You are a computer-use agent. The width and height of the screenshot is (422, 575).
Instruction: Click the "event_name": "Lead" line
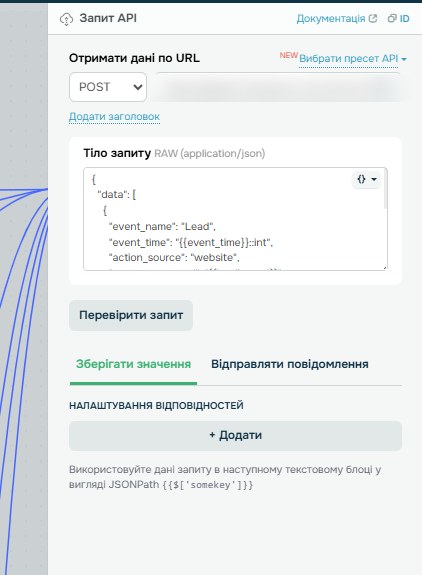pyautogui.click(x=162, y=226)
